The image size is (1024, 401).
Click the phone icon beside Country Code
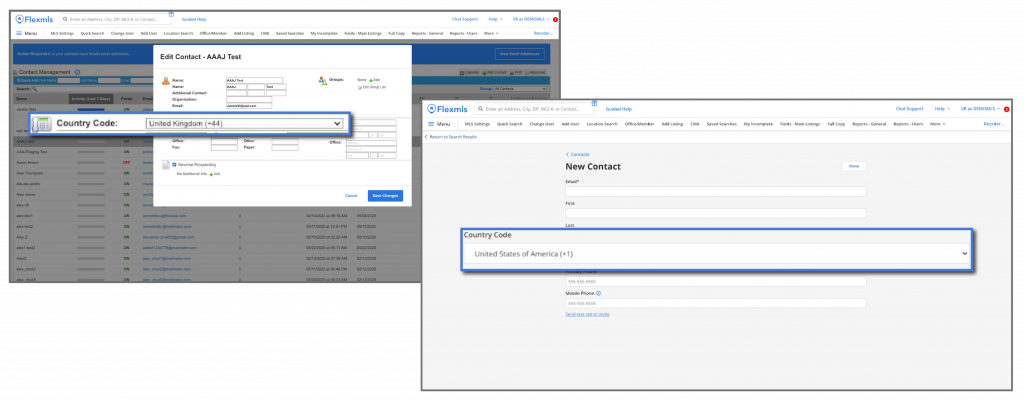click(x=41, y=124)
